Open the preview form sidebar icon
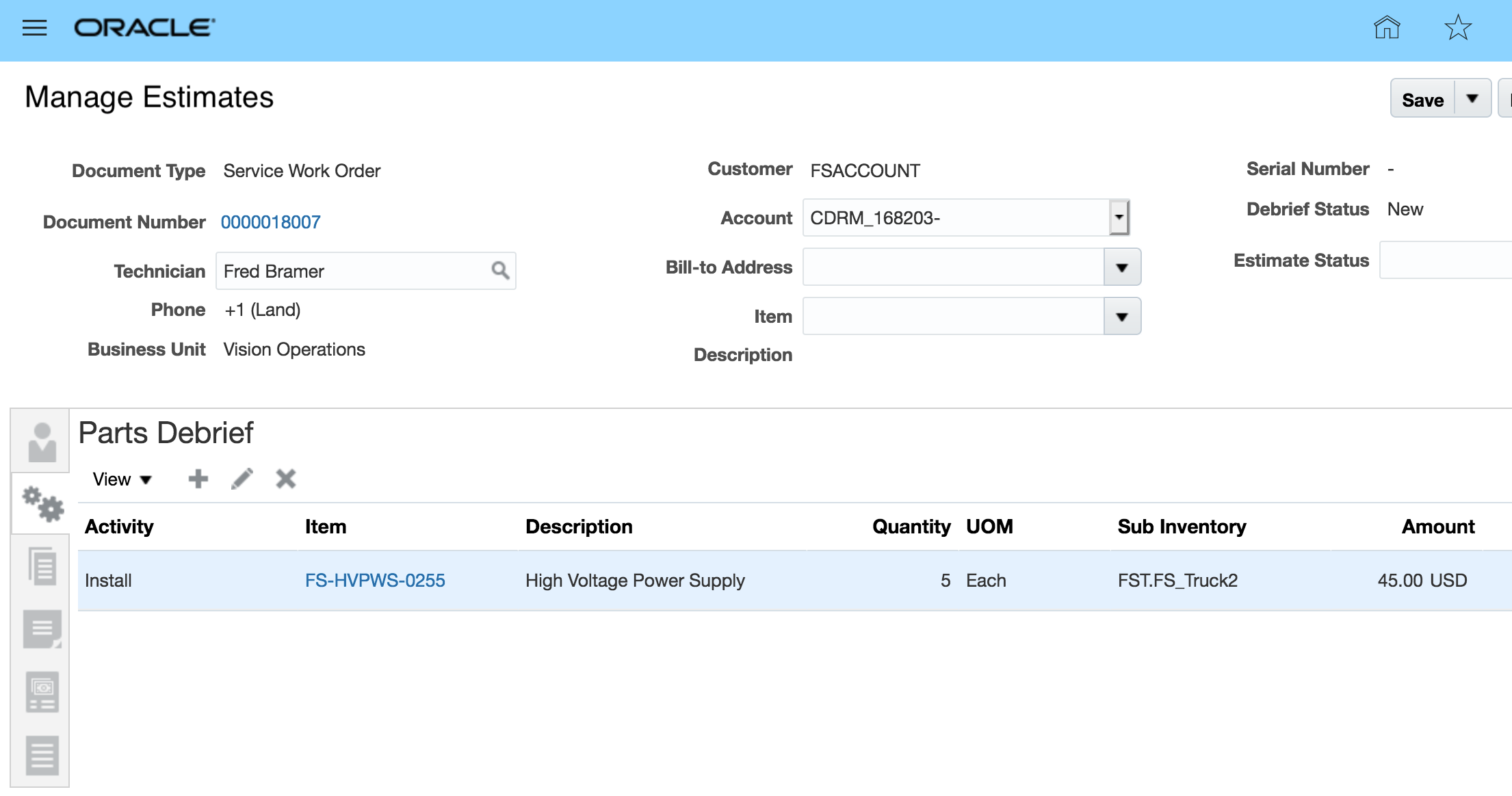The height and width of the screenshot is (796, 1512). tap(42, 692)
